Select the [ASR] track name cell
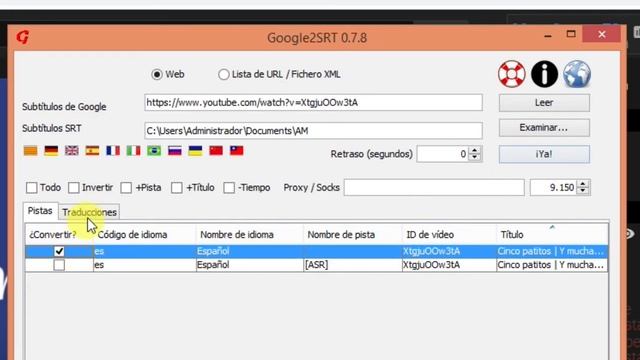This screenshot has width=640, height=360. click(x=353, y=265)
